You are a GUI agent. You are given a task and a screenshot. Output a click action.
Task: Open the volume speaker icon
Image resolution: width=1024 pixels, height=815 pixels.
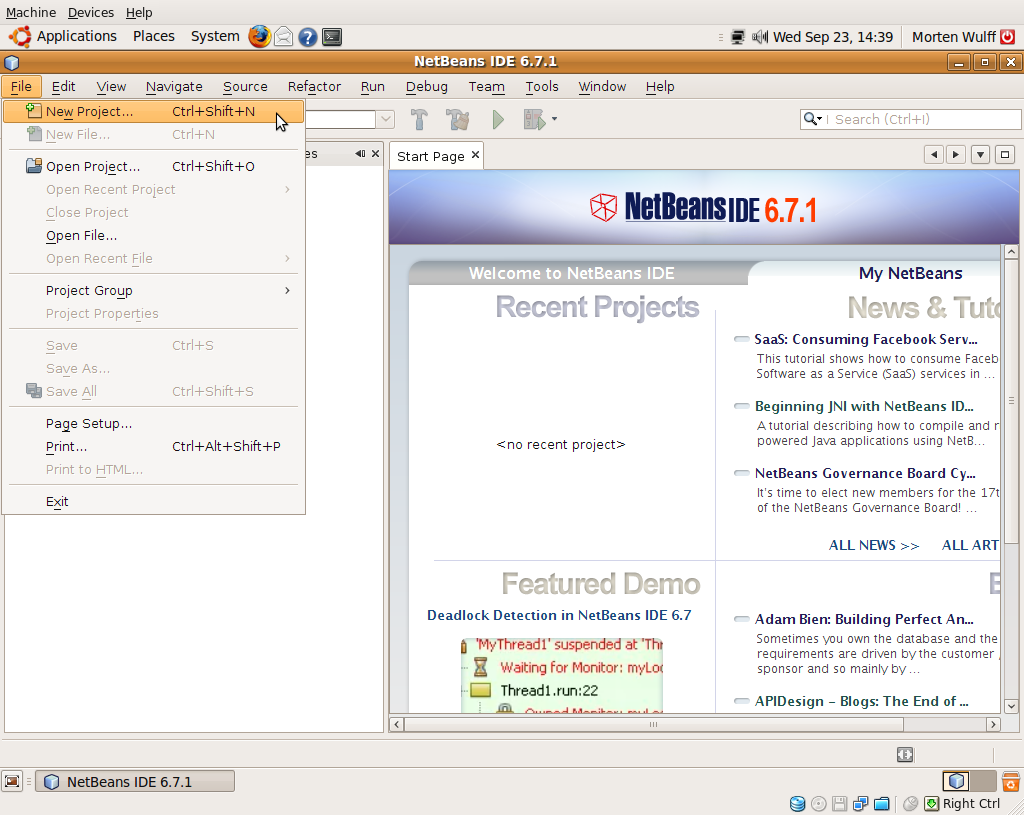(759, 37)
